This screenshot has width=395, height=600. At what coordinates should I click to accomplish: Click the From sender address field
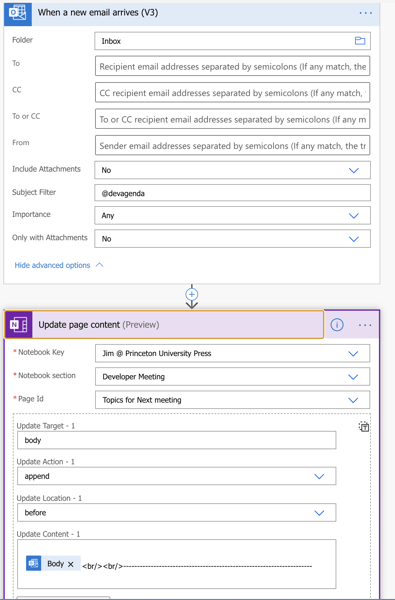click(x=232, y=146)
